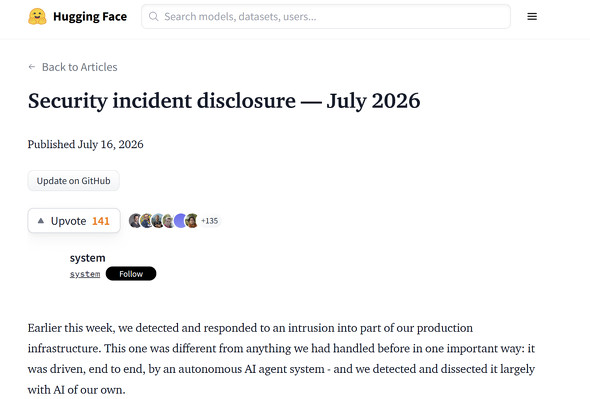Open the underlined system profile link
The height and width of the screenshot is (399, 590).
(x=85, y=274)
